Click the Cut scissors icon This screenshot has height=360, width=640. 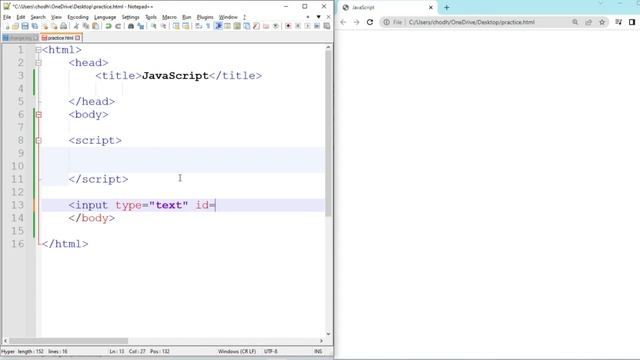click(76, 26)
